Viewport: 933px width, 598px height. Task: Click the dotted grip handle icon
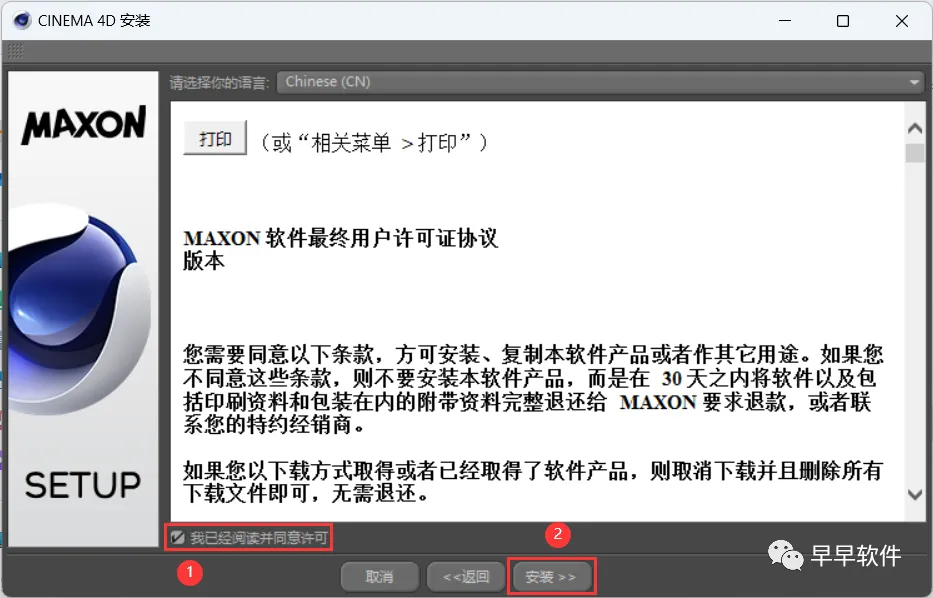click(15, 51)
